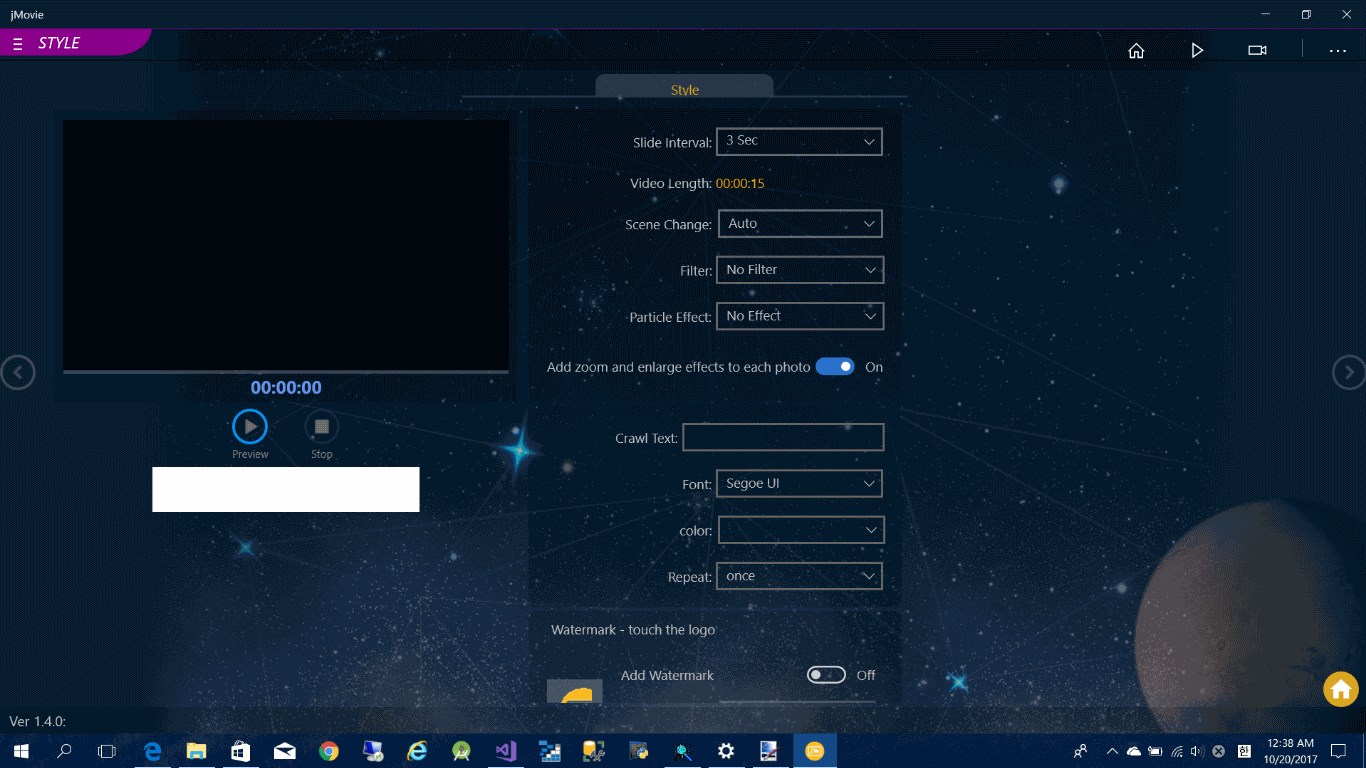Click the white box below Preview button
The width and height of the screenshot is (1366, 768).
[286, 489]
